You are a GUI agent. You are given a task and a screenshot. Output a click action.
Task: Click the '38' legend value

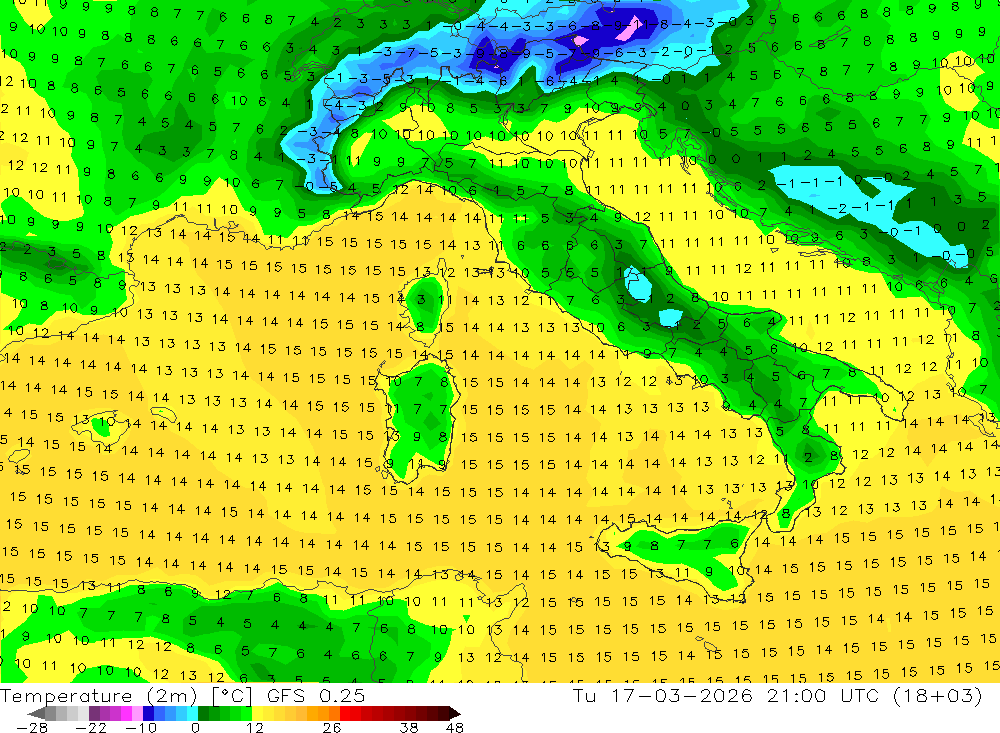(x=409, y=728)
